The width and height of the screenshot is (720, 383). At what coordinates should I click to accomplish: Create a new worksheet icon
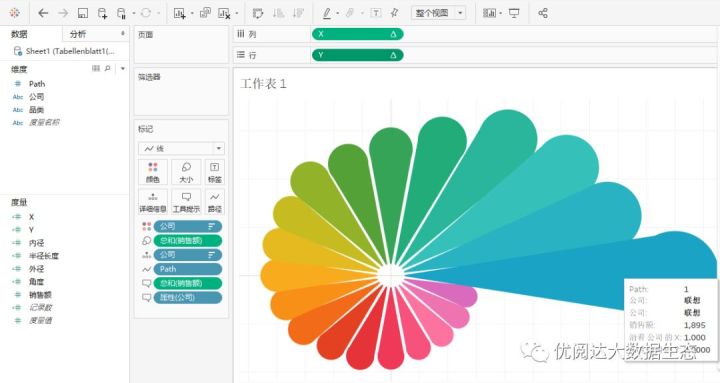[x=180, y=13]
